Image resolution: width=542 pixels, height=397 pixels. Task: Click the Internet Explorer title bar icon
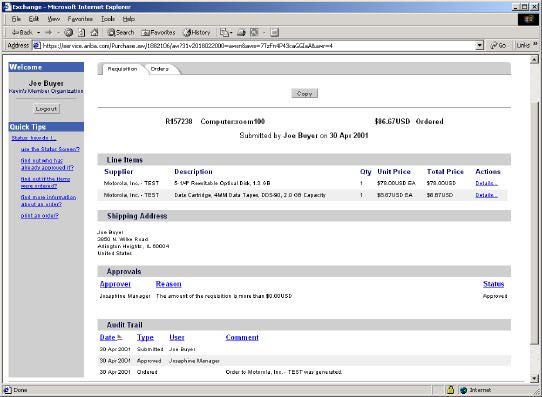coord(7,7)
